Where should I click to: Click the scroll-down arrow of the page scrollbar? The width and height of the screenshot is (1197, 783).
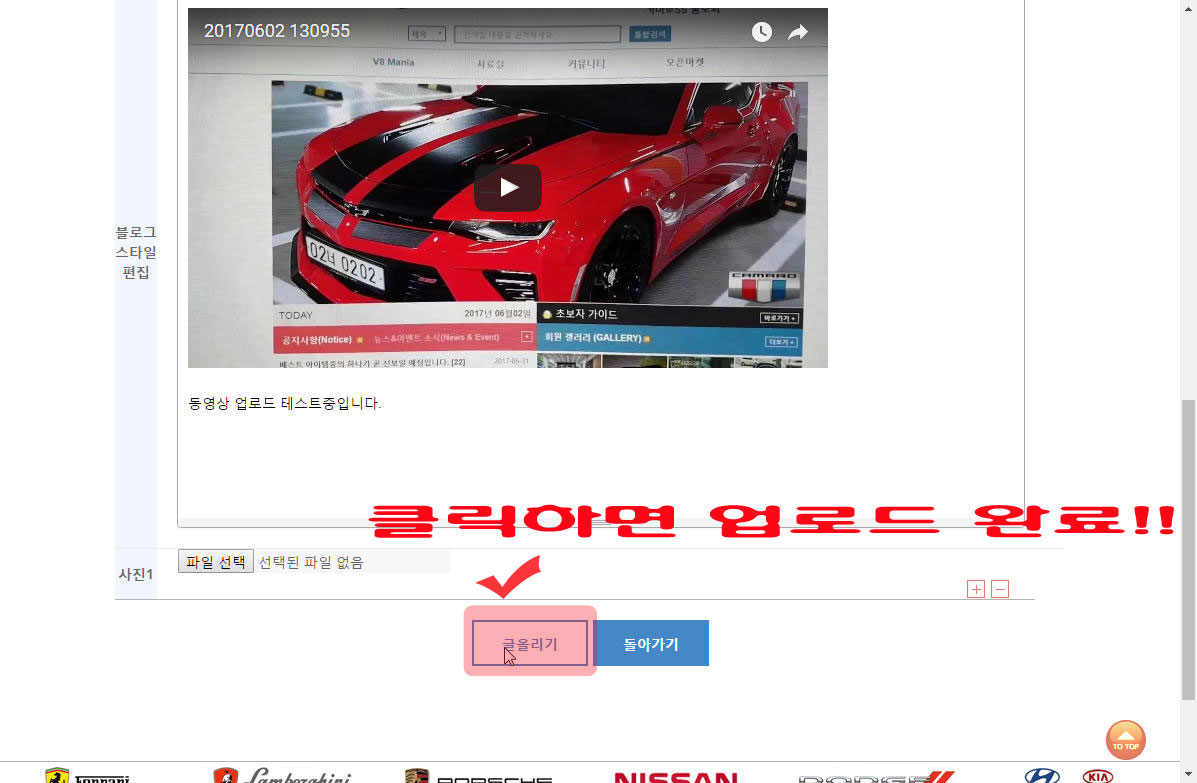tap(1189, 775)
